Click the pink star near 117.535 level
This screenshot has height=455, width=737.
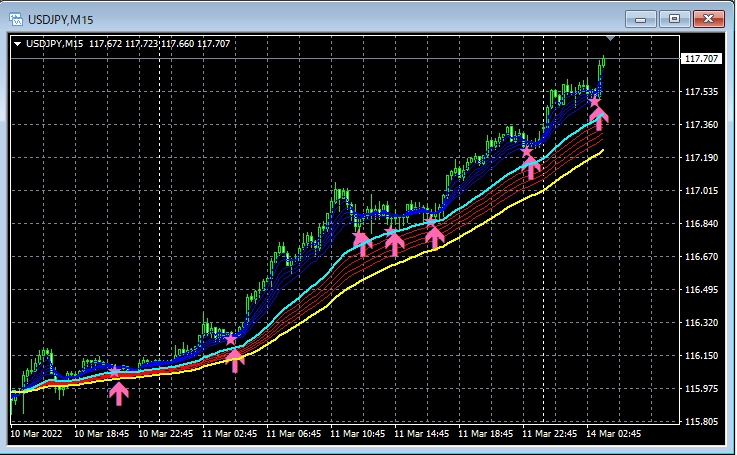pyautogui.click(x=594, y=102)
